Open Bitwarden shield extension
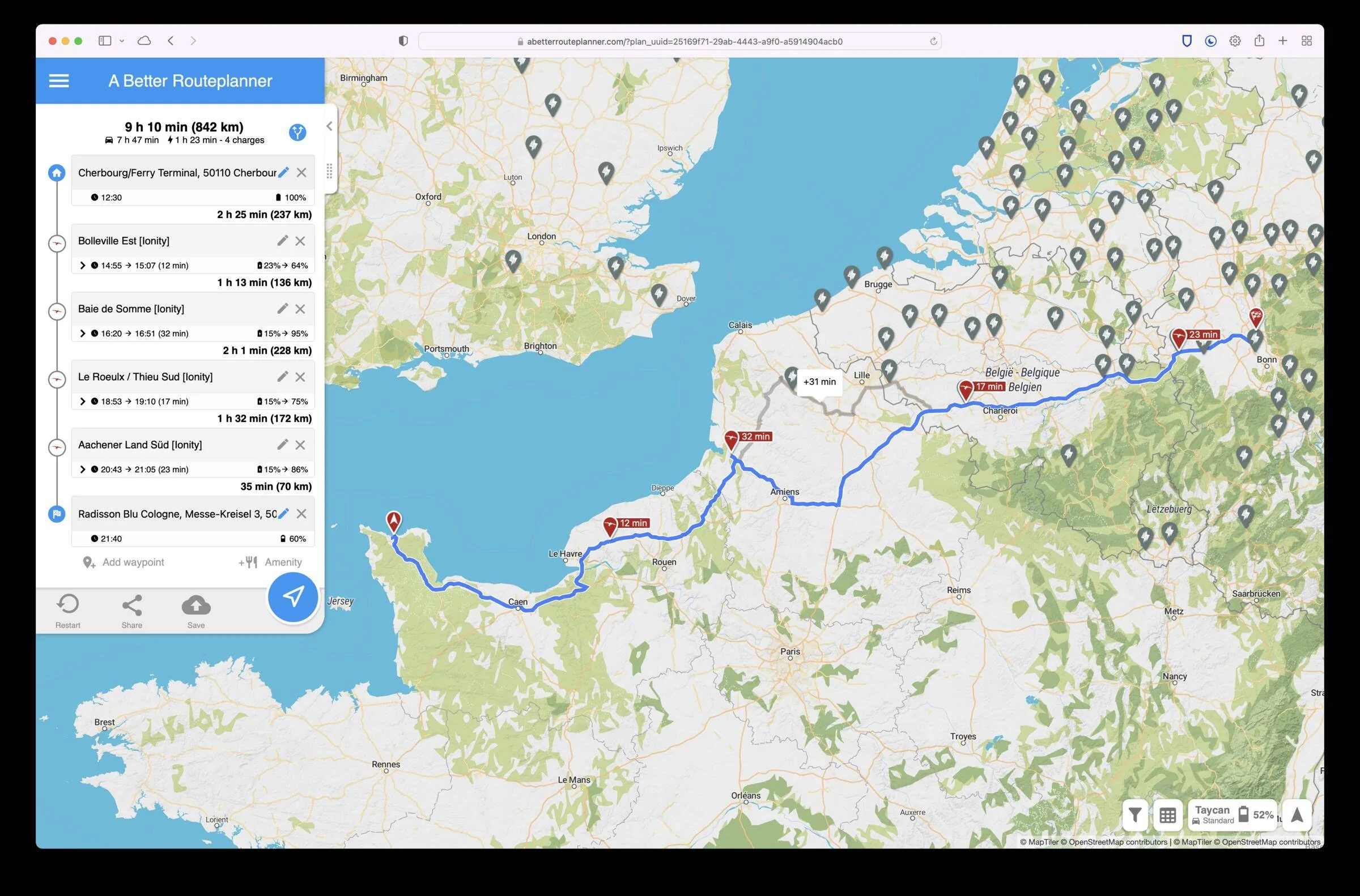This screenshot has height=896, width=1360. click(x=1187, y=41)
